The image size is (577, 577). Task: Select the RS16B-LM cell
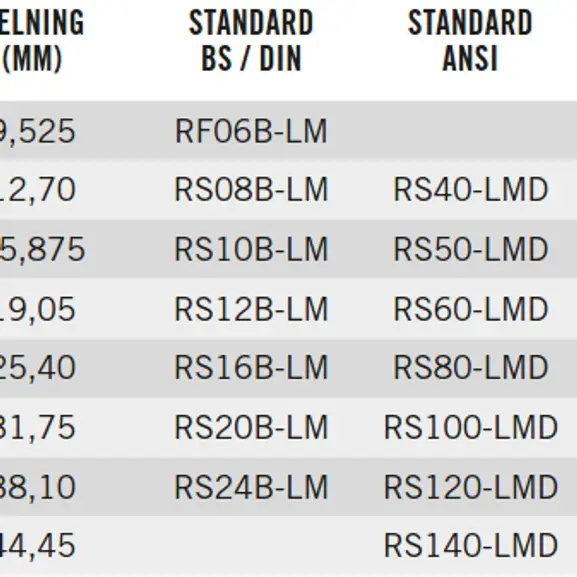coord(251,367)
